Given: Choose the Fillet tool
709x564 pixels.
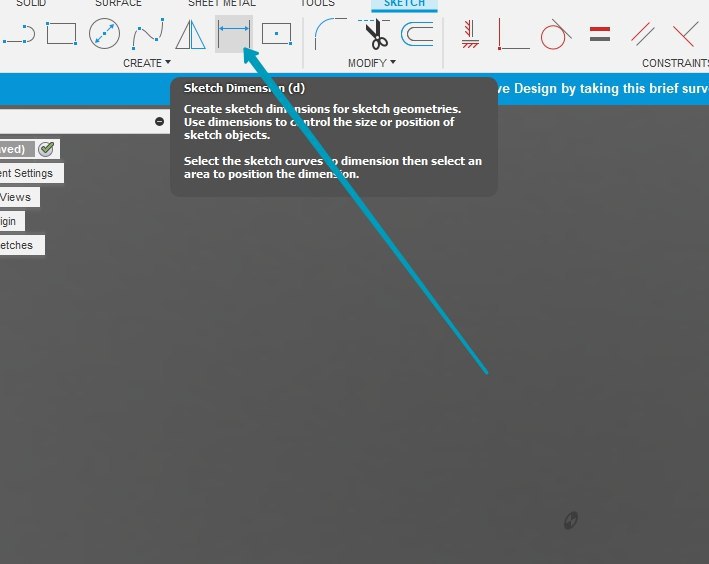Looking at the screenshot, I should 331,34.
